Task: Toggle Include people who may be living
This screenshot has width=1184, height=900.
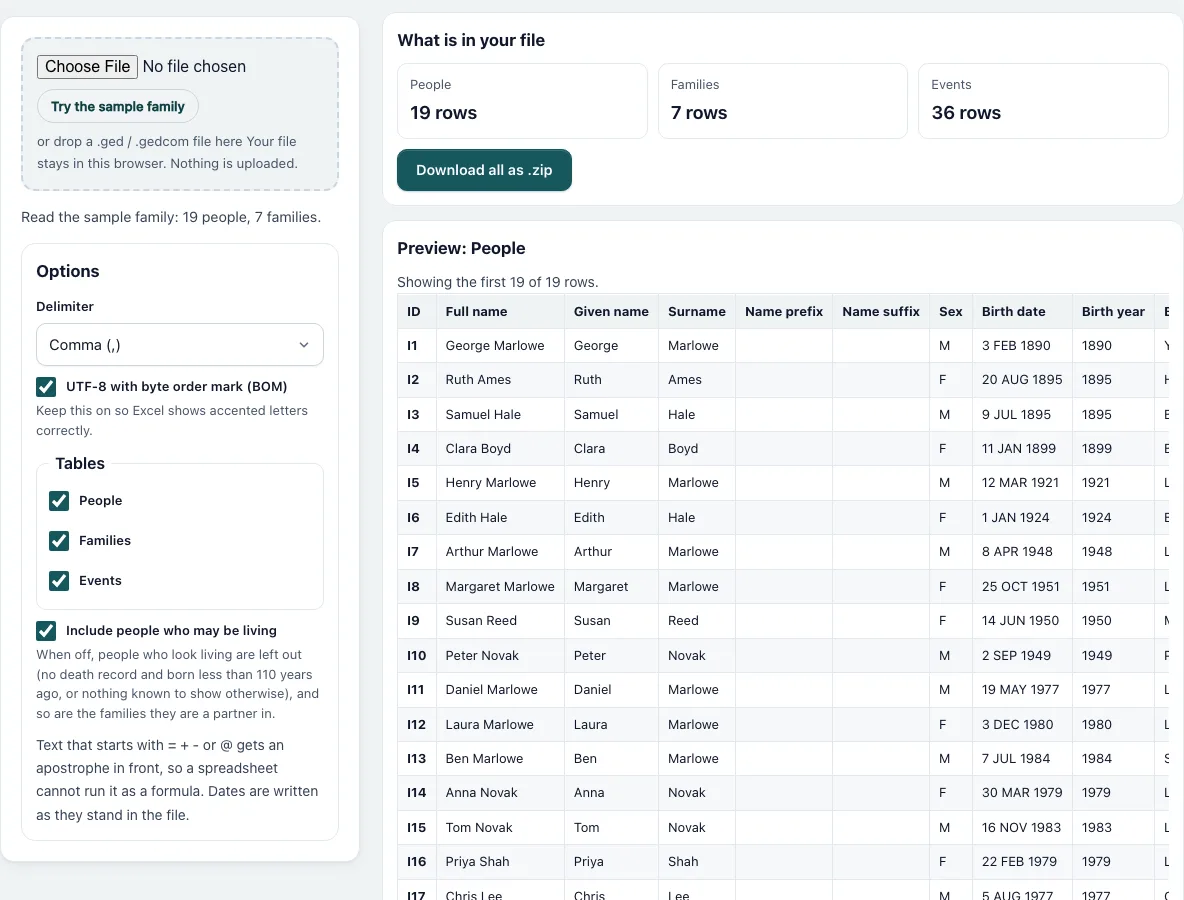Action: point(46,630)
